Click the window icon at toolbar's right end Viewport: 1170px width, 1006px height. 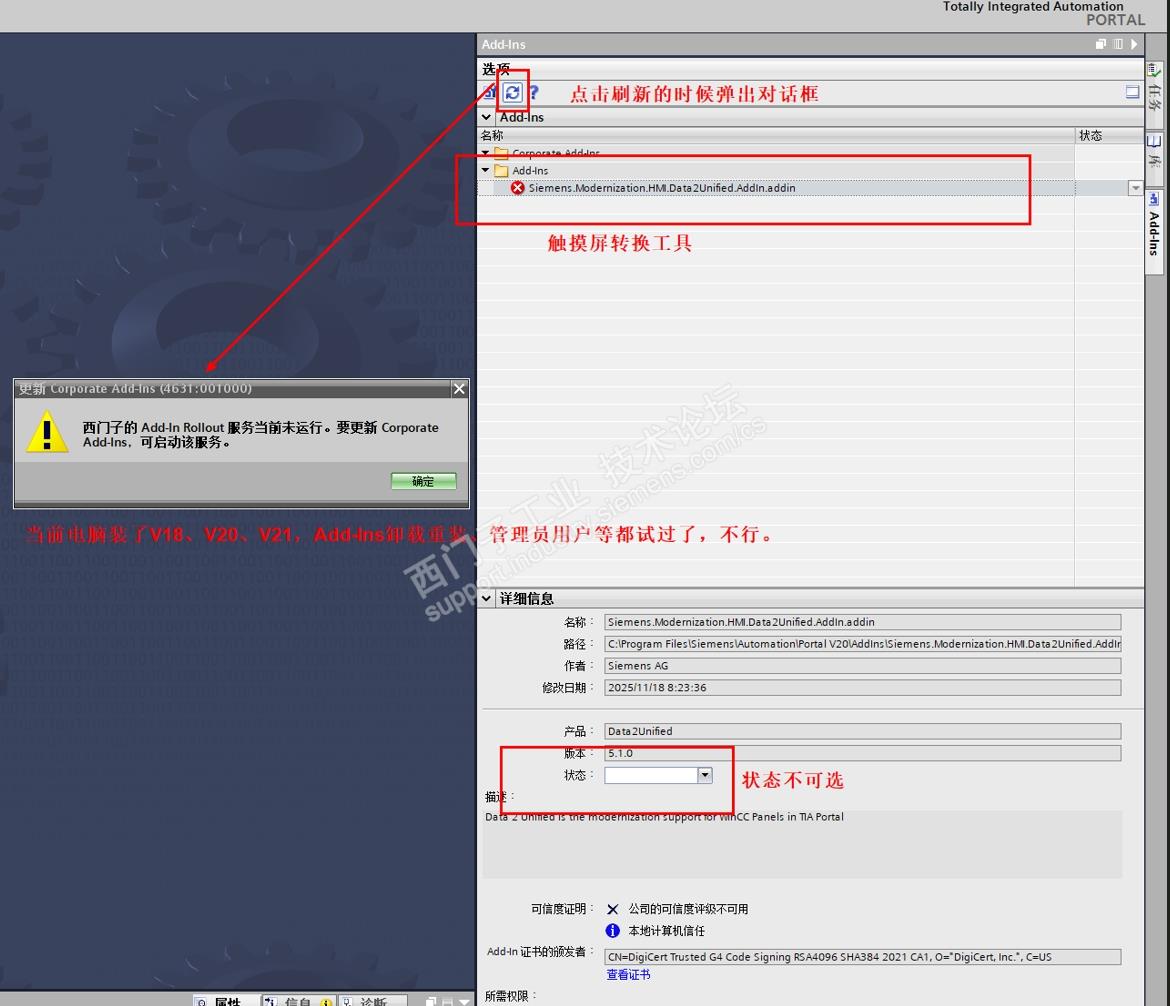(x=1132, y=92)
